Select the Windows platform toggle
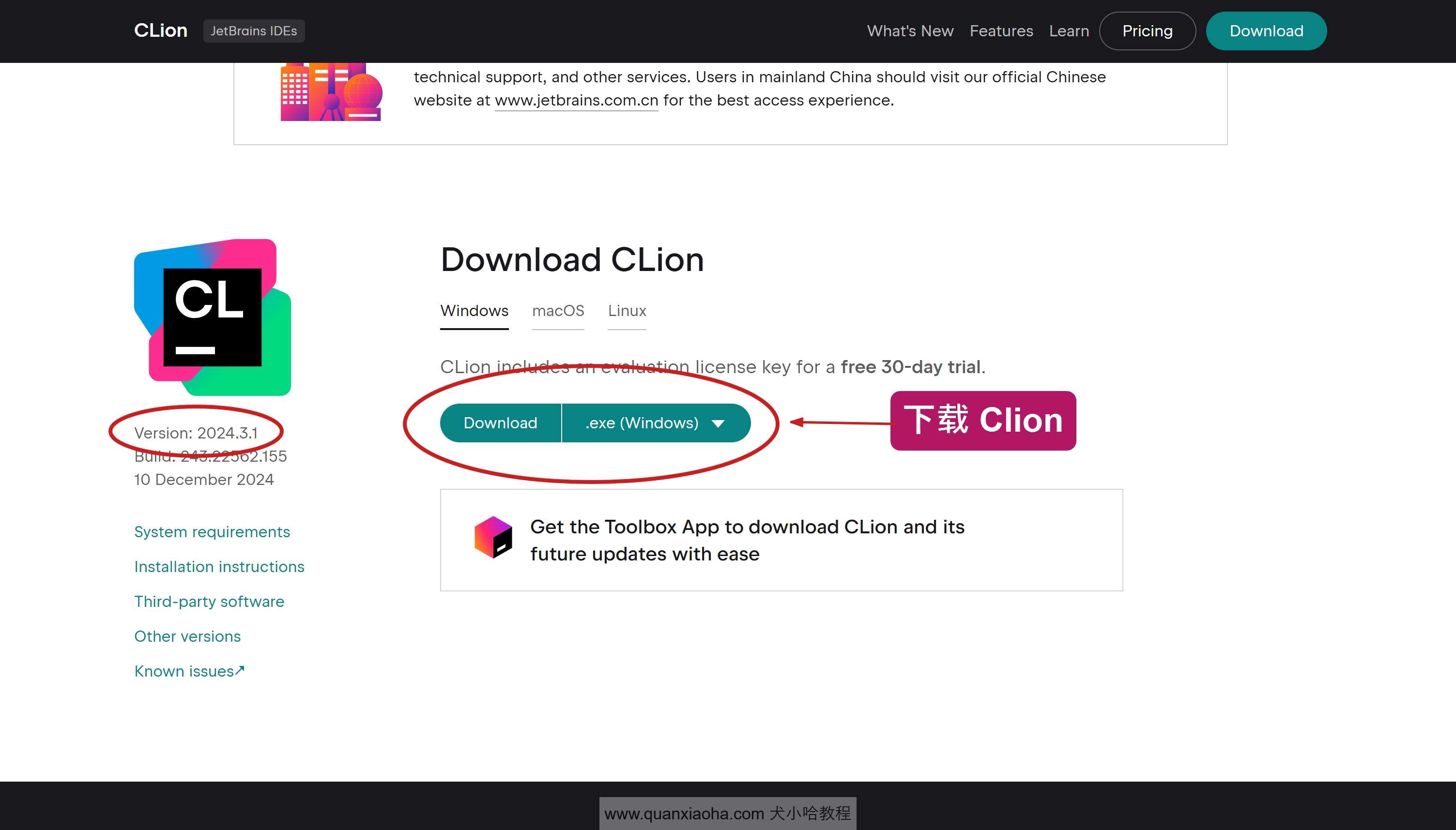This screenshot has height=830, width=1456. 474,310
